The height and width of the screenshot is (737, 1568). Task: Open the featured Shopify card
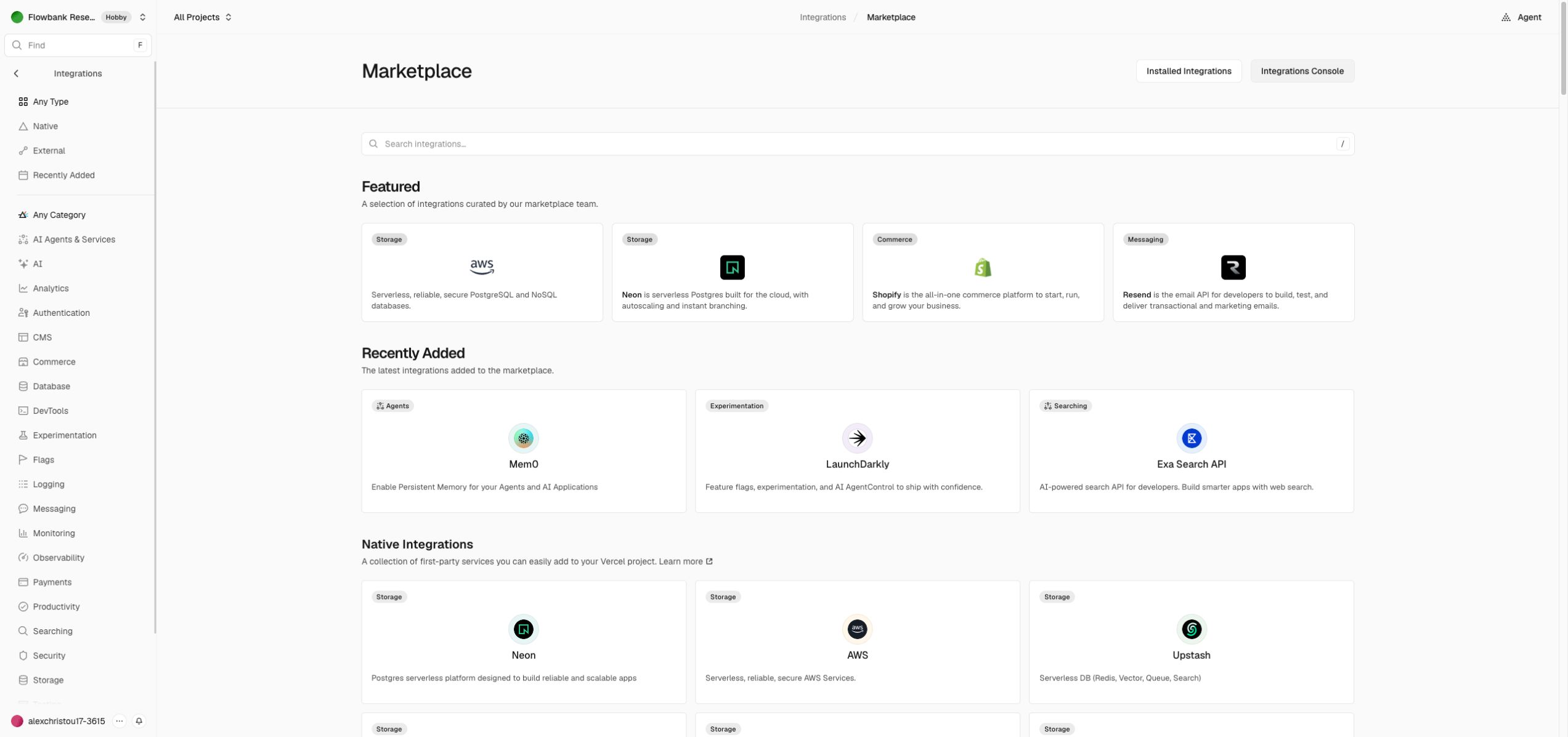point(983,272)
